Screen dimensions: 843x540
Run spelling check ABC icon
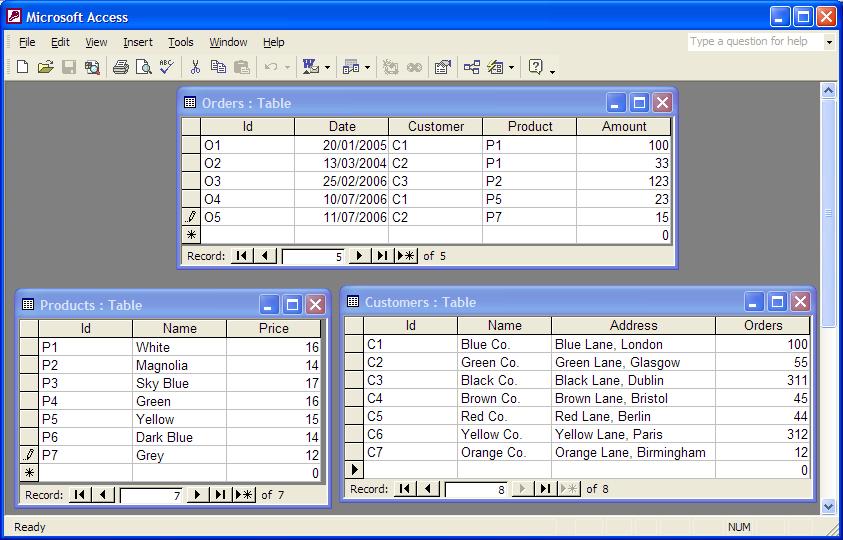167,67
